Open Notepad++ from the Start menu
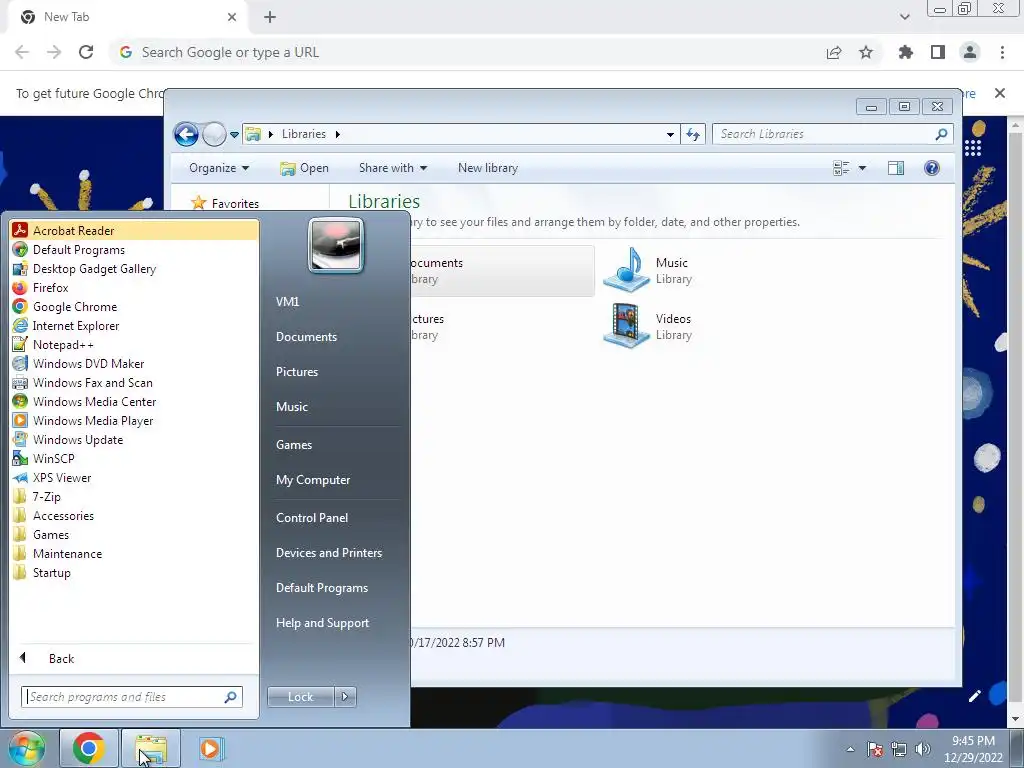 (134, 344)
